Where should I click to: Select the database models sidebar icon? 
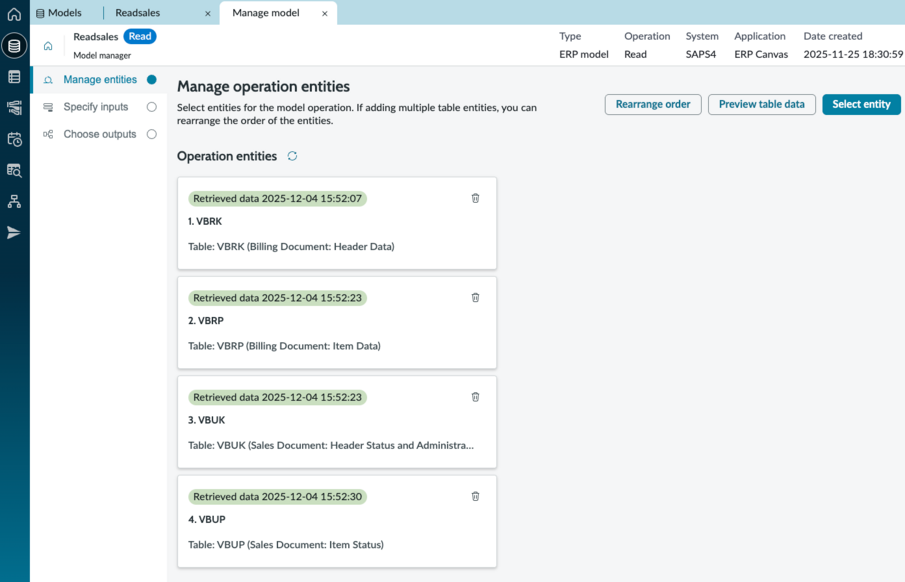pyautogui.click(x=14, y=46)
